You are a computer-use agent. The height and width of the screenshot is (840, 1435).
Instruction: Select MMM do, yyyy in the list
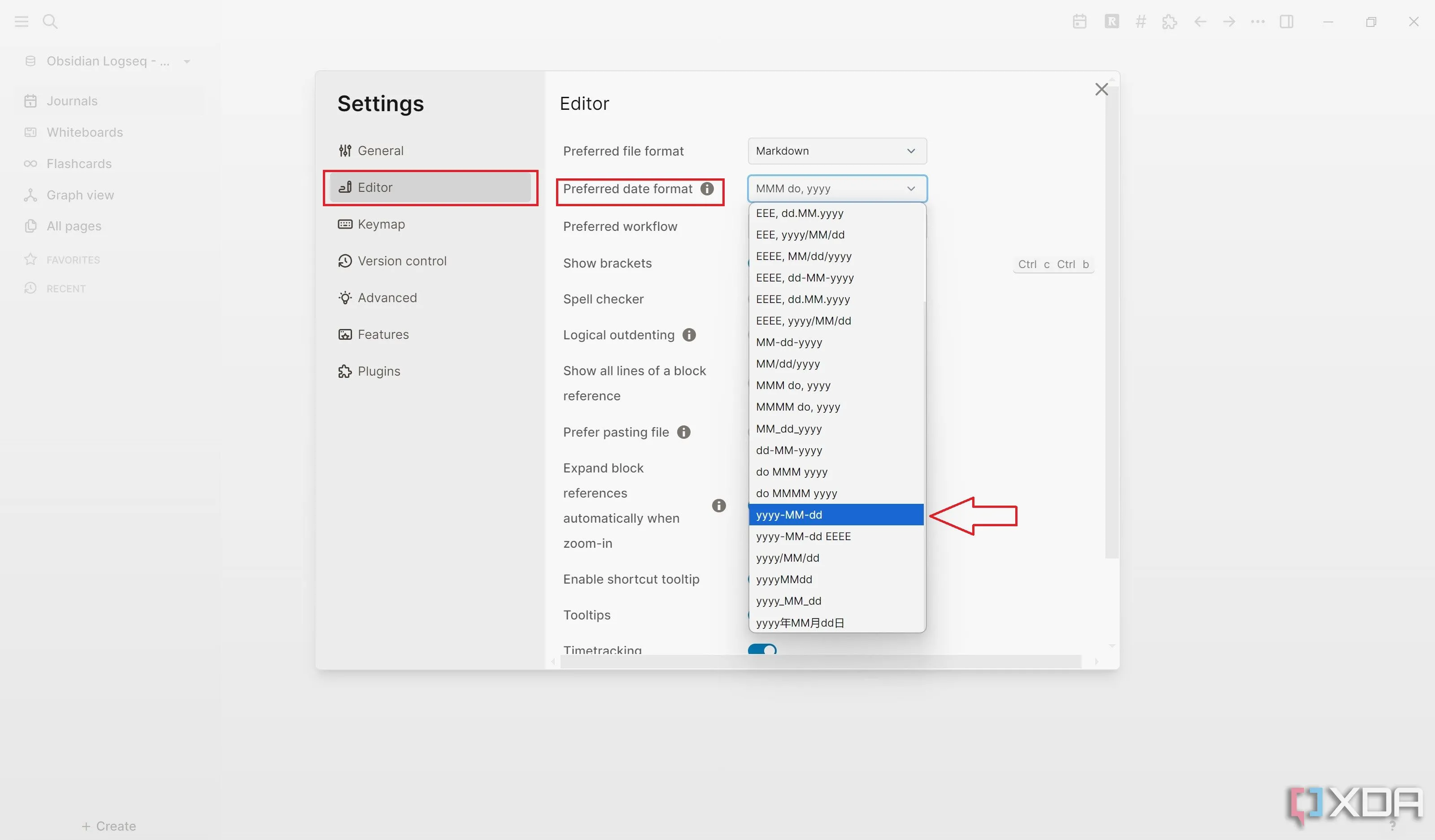836,386
